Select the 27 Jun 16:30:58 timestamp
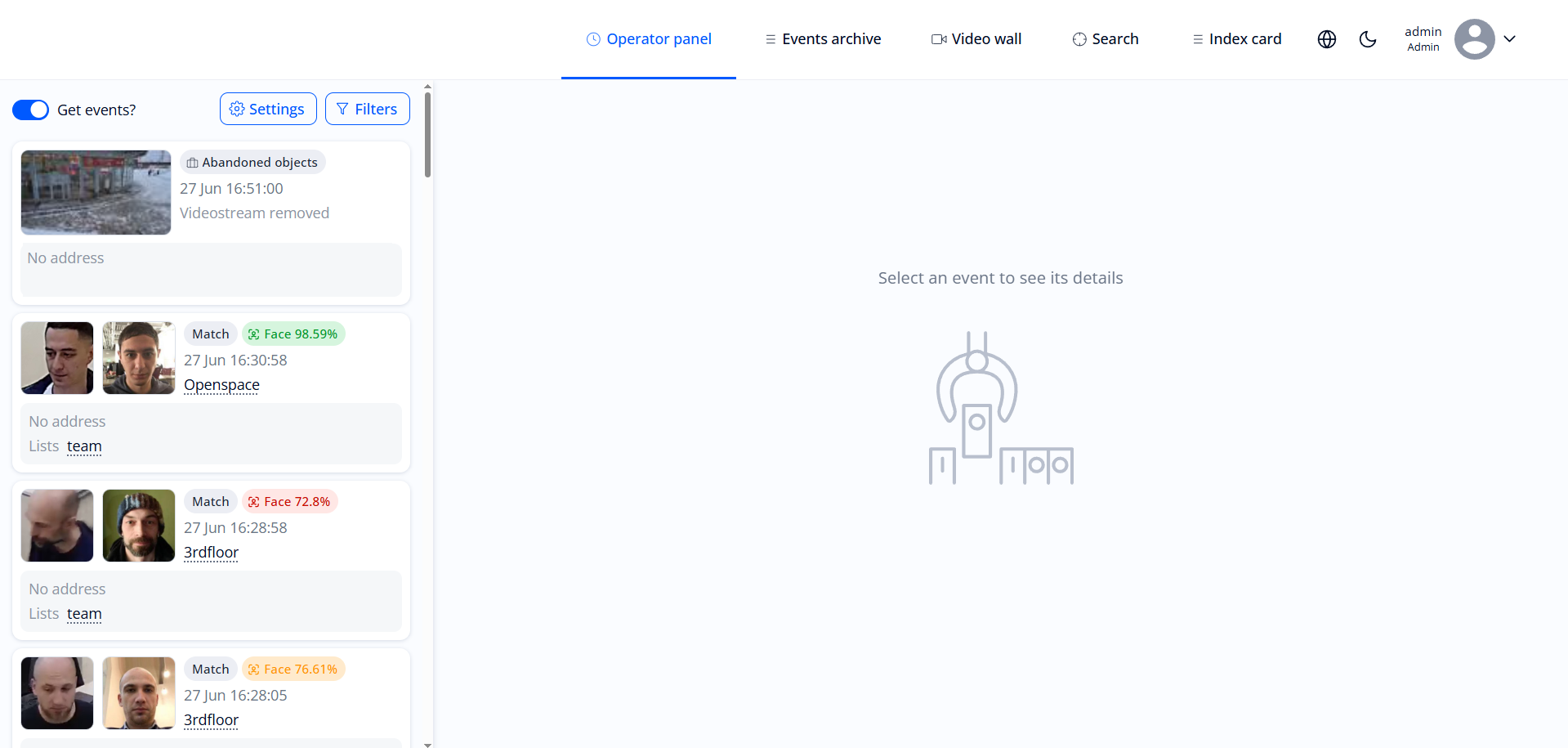Image resolution: width=1568 pixels, height=748 pixels. [x=235, y=360]
